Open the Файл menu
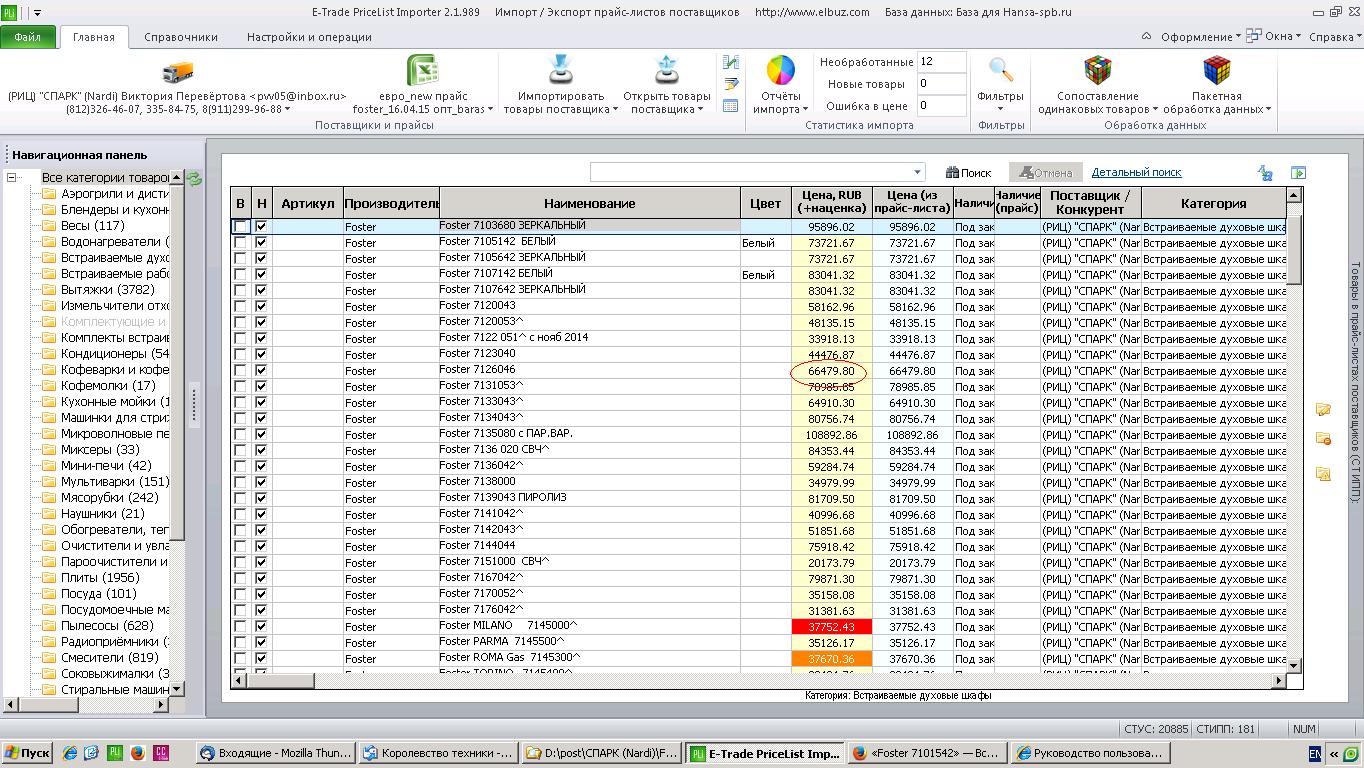 (28, 37)
